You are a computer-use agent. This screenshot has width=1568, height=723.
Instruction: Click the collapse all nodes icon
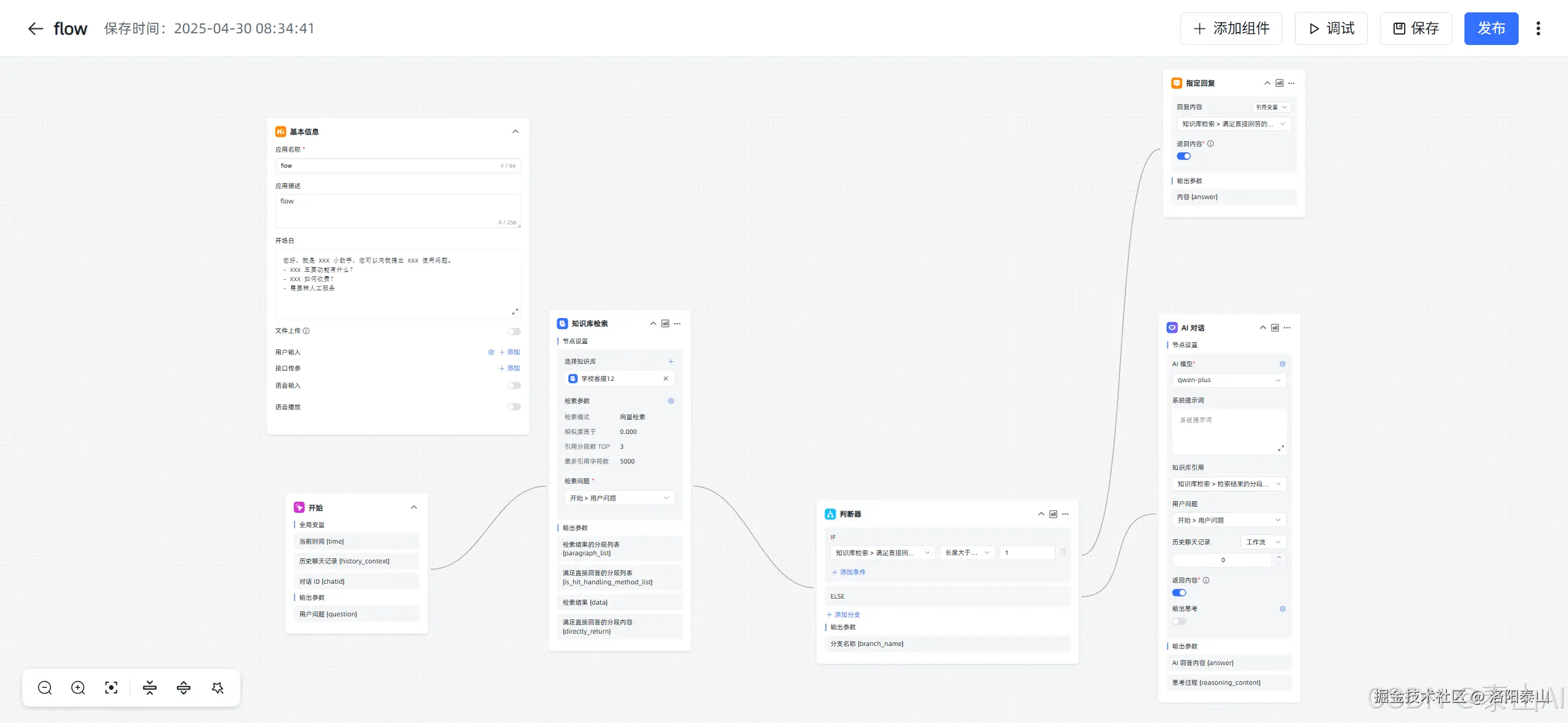click(150, 688)
